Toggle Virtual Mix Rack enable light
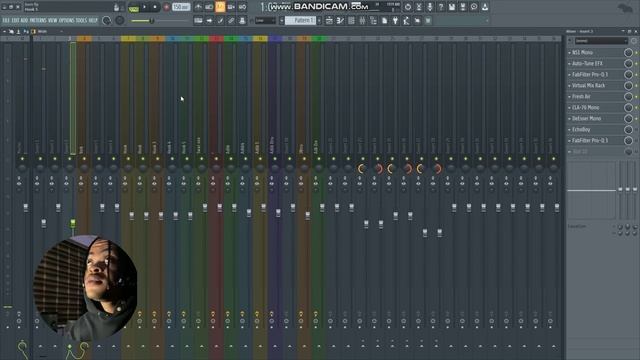 (x=636, y=86)
